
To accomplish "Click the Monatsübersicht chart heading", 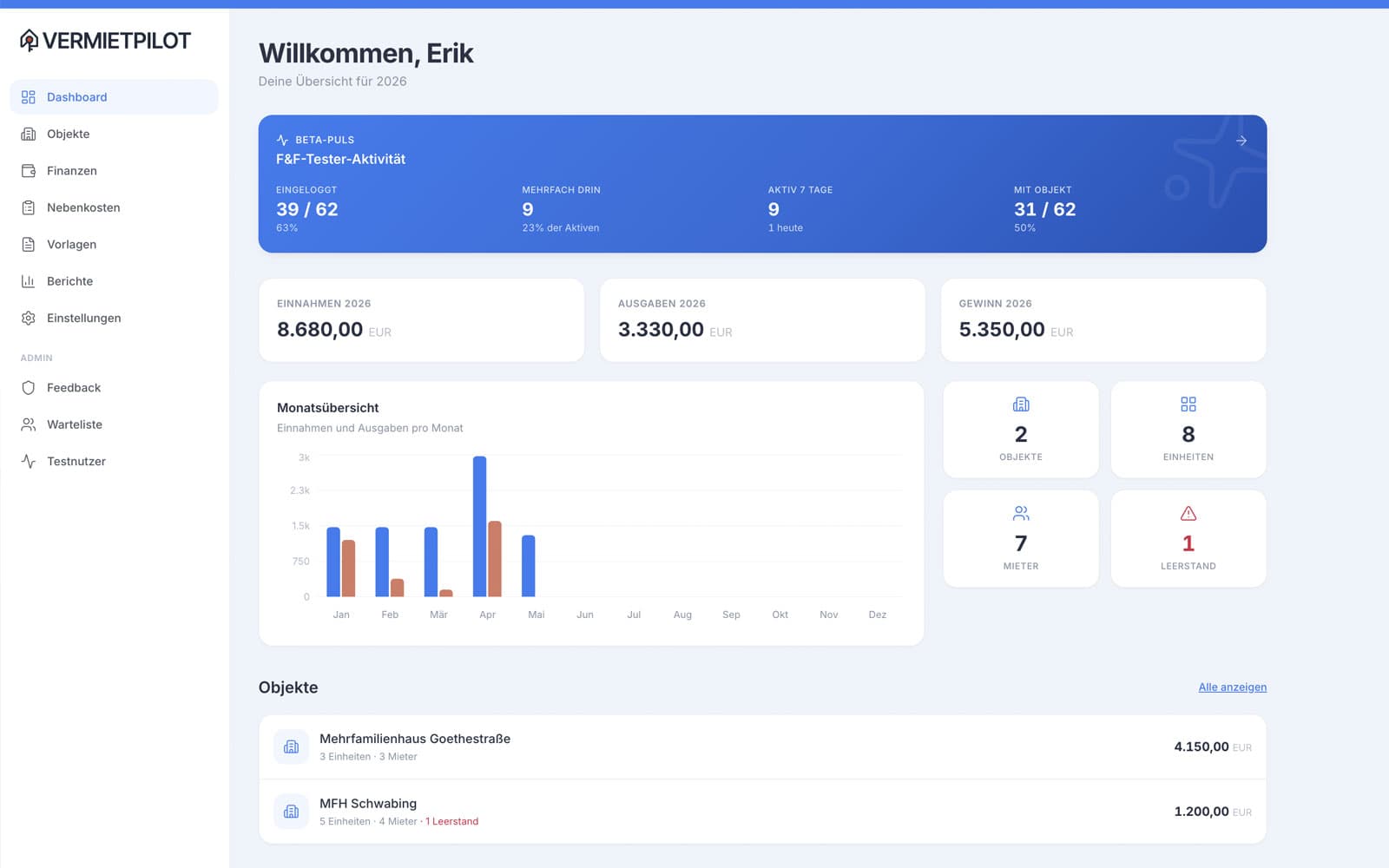I will coord(328,407).
